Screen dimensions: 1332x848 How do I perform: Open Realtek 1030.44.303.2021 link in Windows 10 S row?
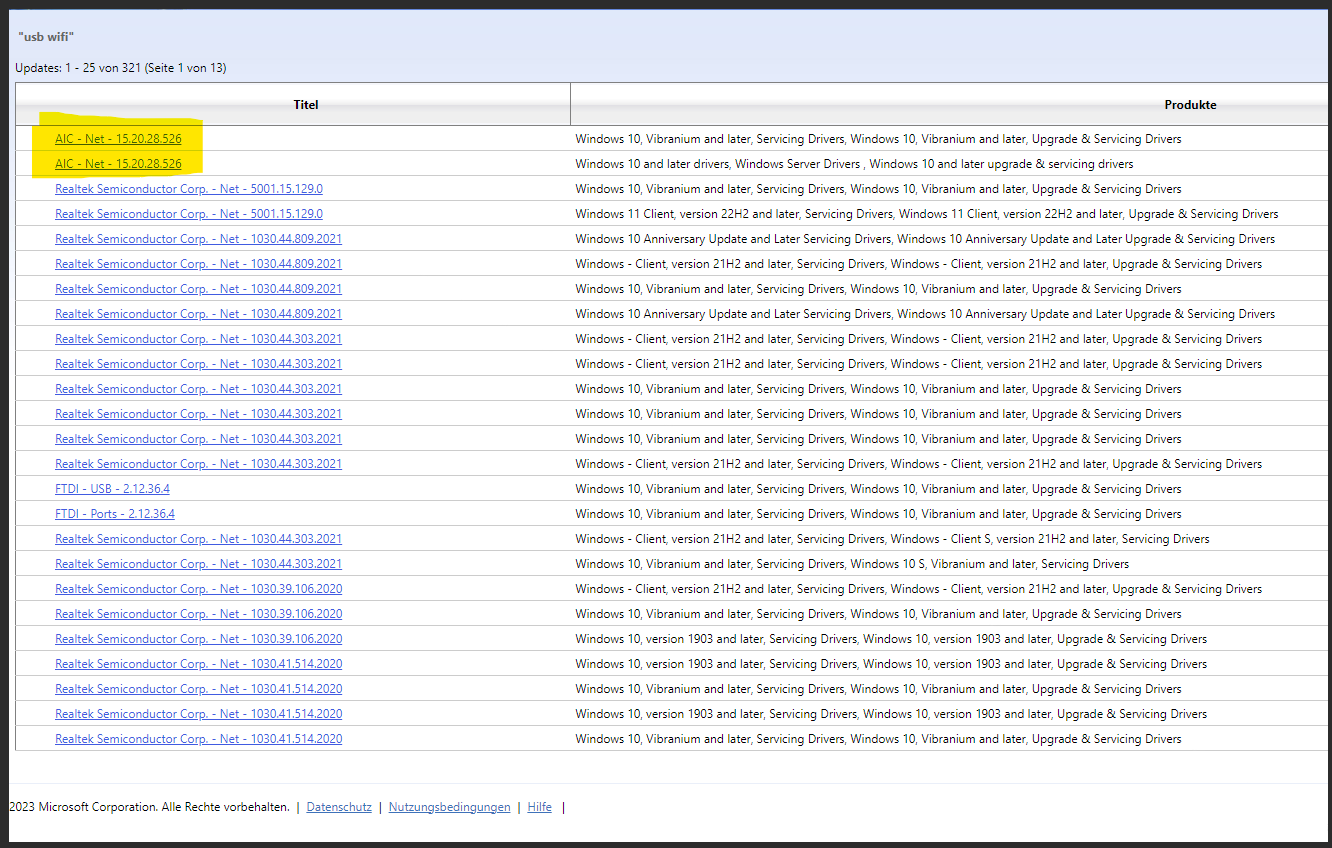point(198,564)
